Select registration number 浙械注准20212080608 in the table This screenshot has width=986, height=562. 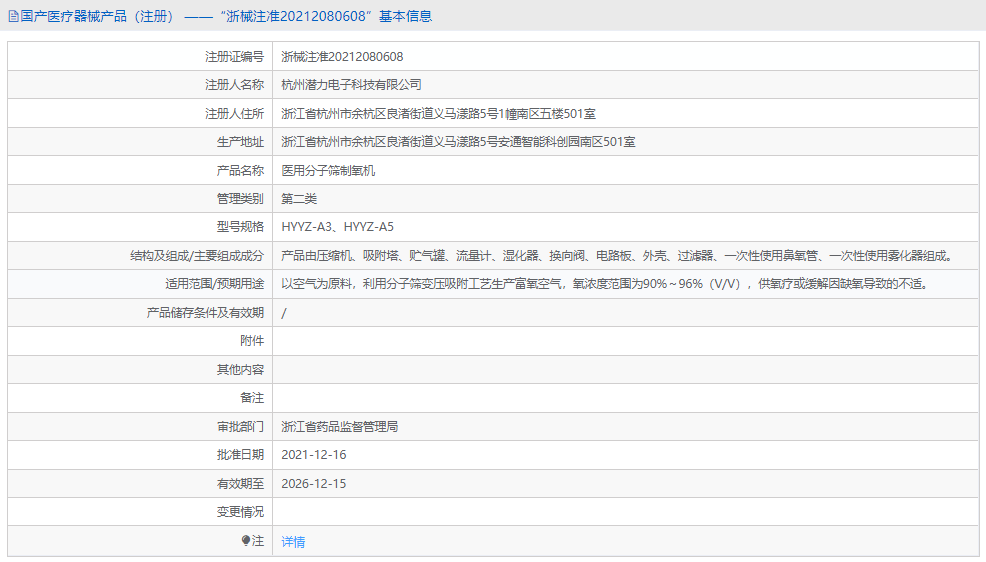(342, 57)
